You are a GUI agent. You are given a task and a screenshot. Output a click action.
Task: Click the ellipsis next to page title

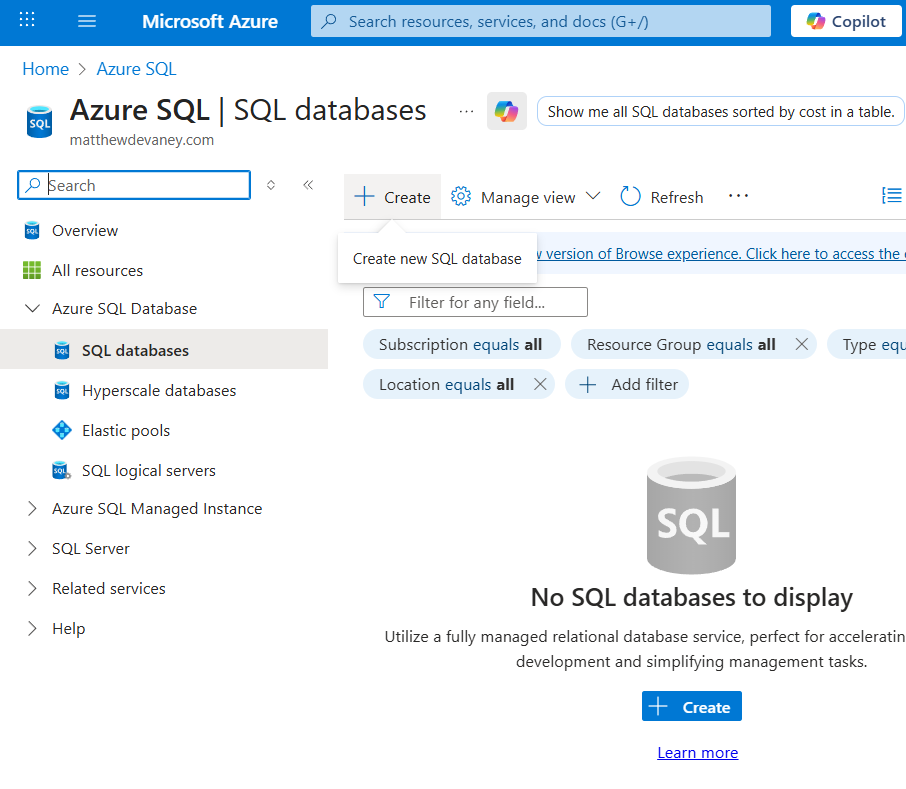[466, 111]
